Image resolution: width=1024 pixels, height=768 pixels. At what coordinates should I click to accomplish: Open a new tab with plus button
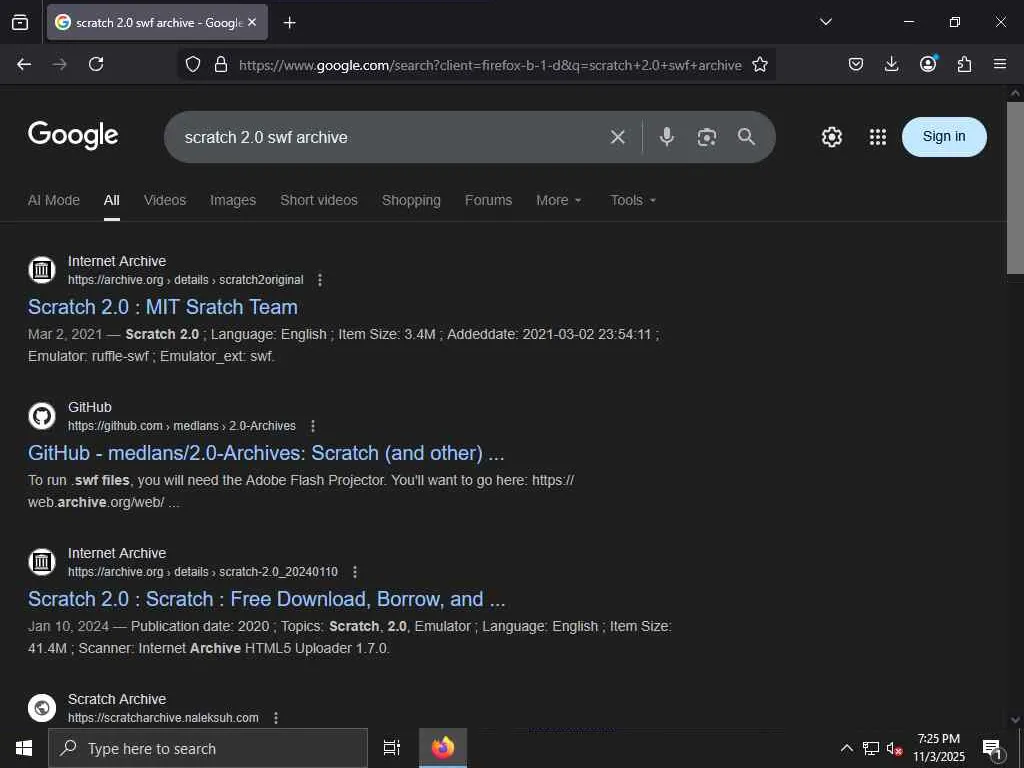pyautogui.click(x=289, y=23)
